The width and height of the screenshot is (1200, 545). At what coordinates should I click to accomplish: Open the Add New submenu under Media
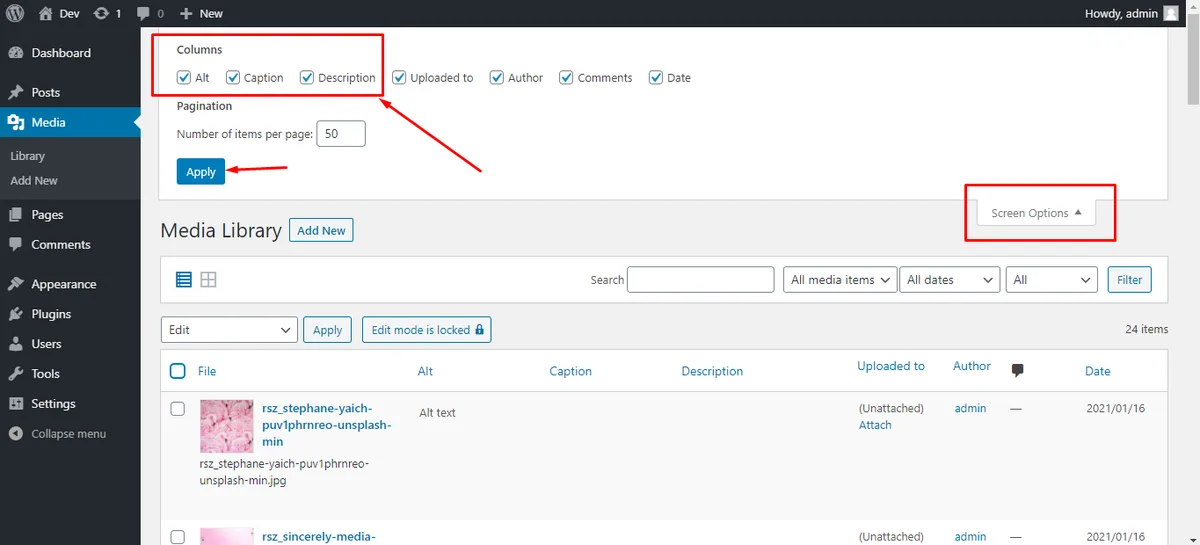click(34, 181)
